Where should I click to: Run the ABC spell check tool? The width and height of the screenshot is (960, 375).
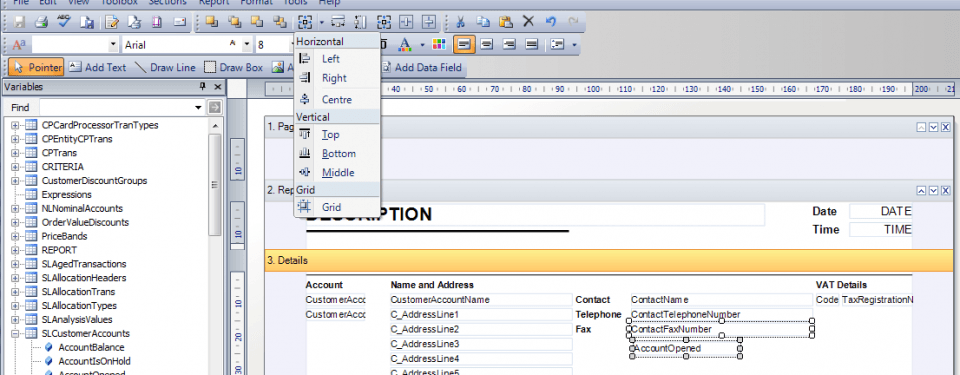[x=64, y=22]
